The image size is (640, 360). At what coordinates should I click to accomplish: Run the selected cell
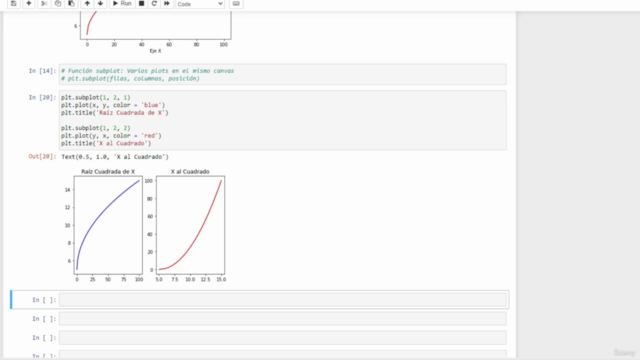click(122, 4)
